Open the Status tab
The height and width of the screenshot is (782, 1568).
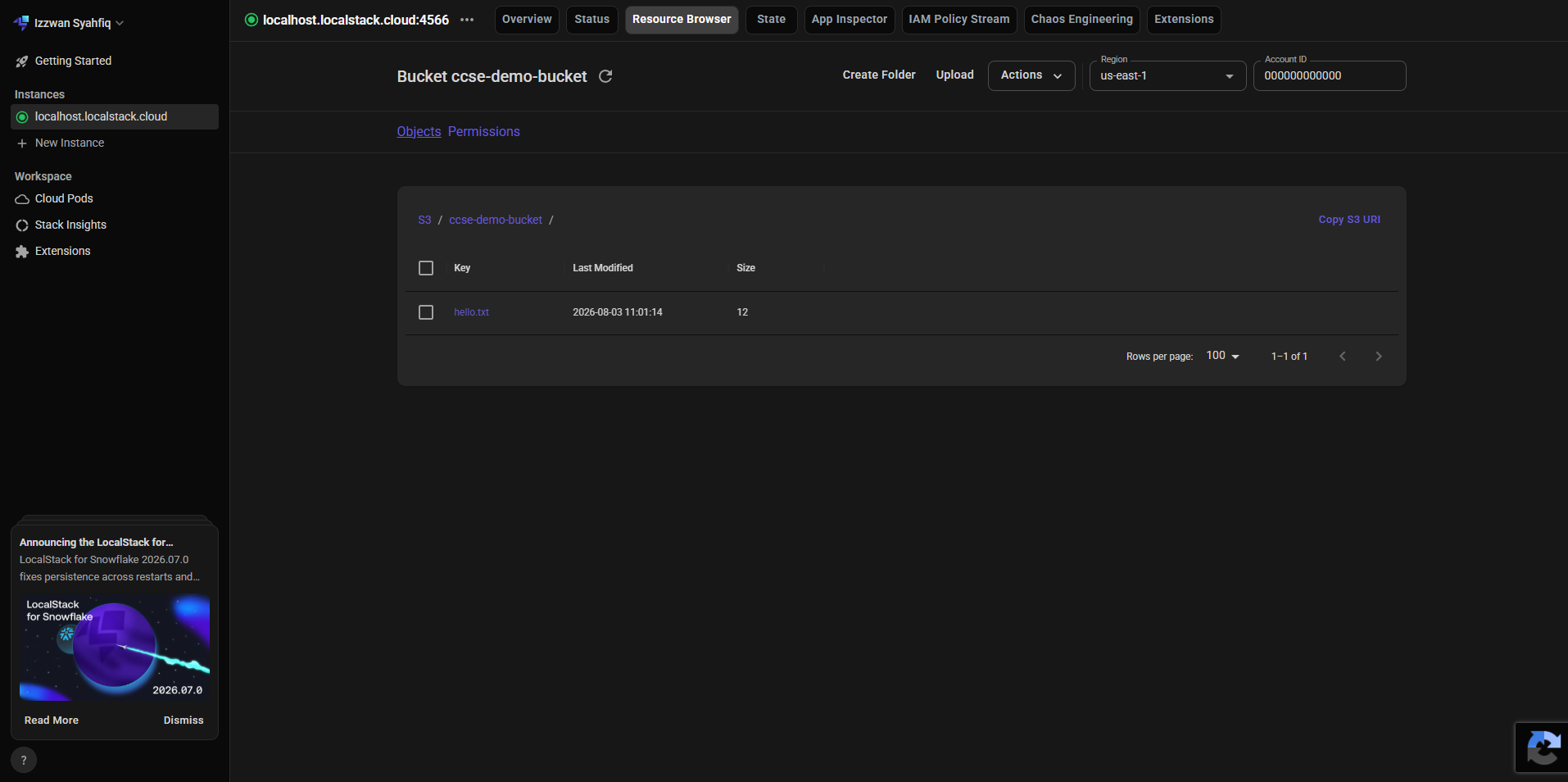(x=591, y=20)
